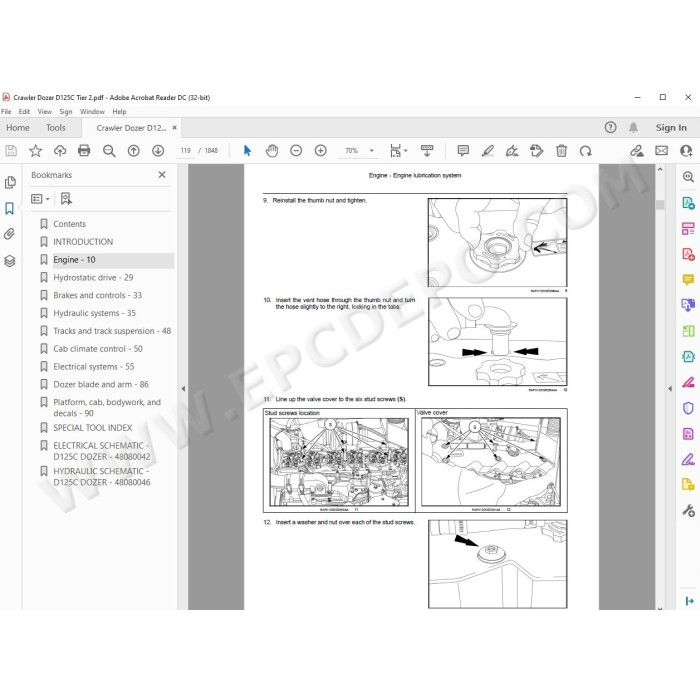Click the find current bookmark icon
The height and width of the screenshot is (700, 700).
point(66,199)
